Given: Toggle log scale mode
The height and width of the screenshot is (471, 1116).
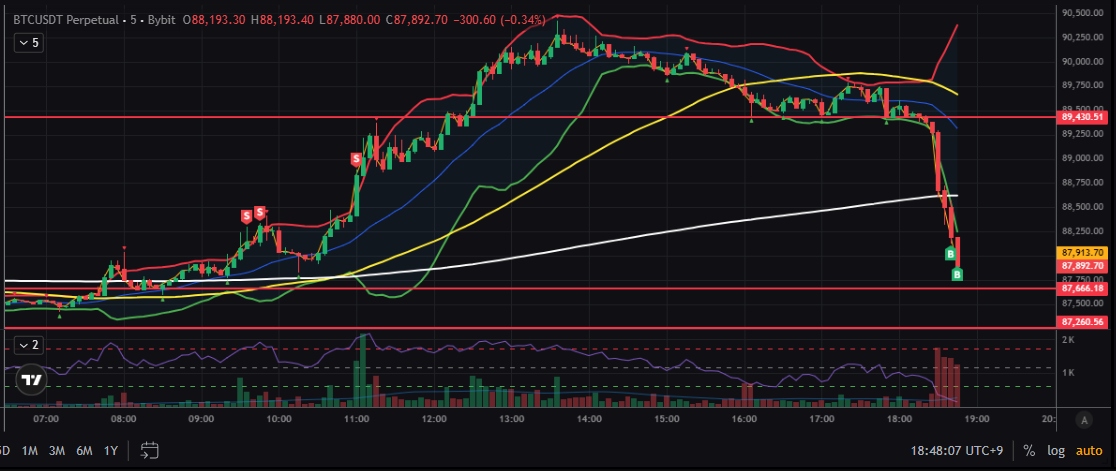Looking at the screenshot, I should click(x=1057, y=450).
